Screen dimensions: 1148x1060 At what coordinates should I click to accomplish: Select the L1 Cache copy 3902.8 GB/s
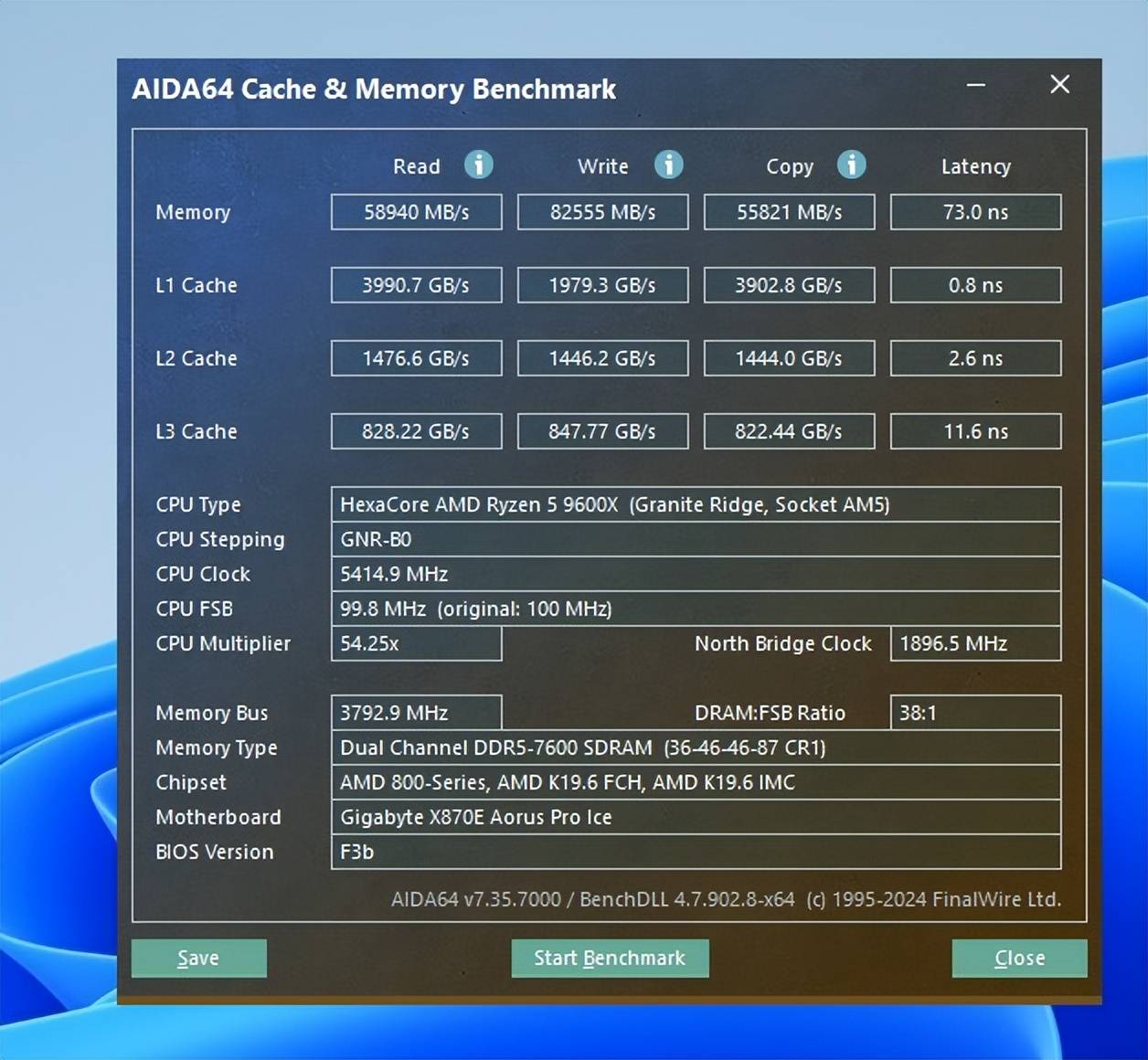pos(789,285)
